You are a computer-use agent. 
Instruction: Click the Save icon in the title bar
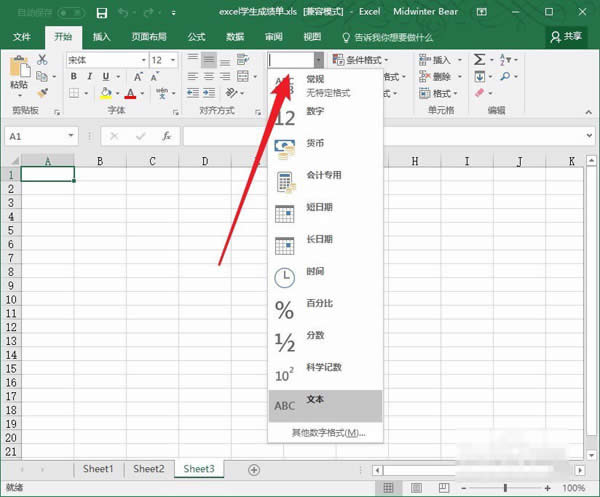(x=103, y=12)
